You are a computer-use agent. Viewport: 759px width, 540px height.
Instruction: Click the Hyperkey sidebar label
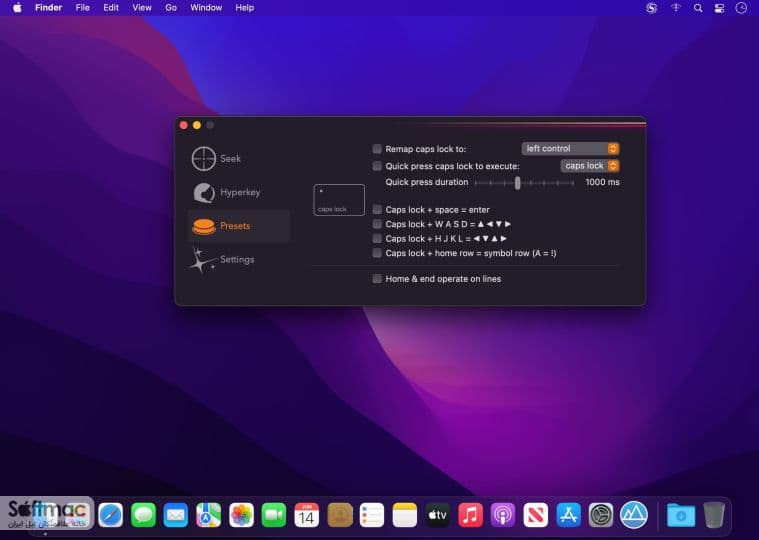[x=240, y=193]
